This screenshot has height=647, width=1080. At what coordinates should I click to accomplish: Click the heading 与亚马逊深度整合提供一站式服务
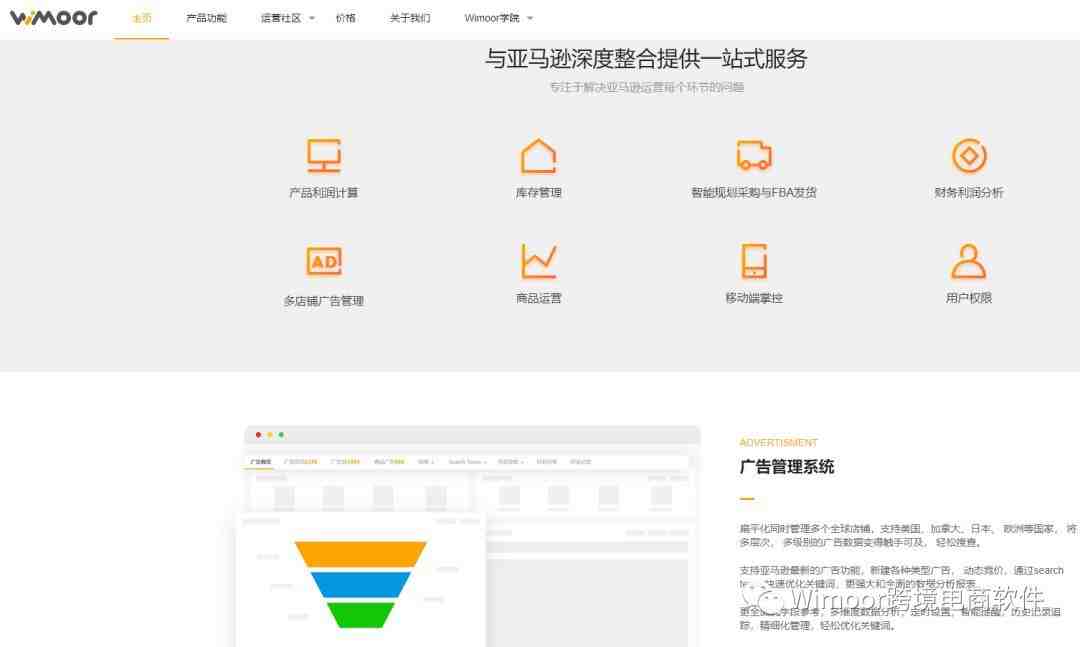[x=646, y=59]
